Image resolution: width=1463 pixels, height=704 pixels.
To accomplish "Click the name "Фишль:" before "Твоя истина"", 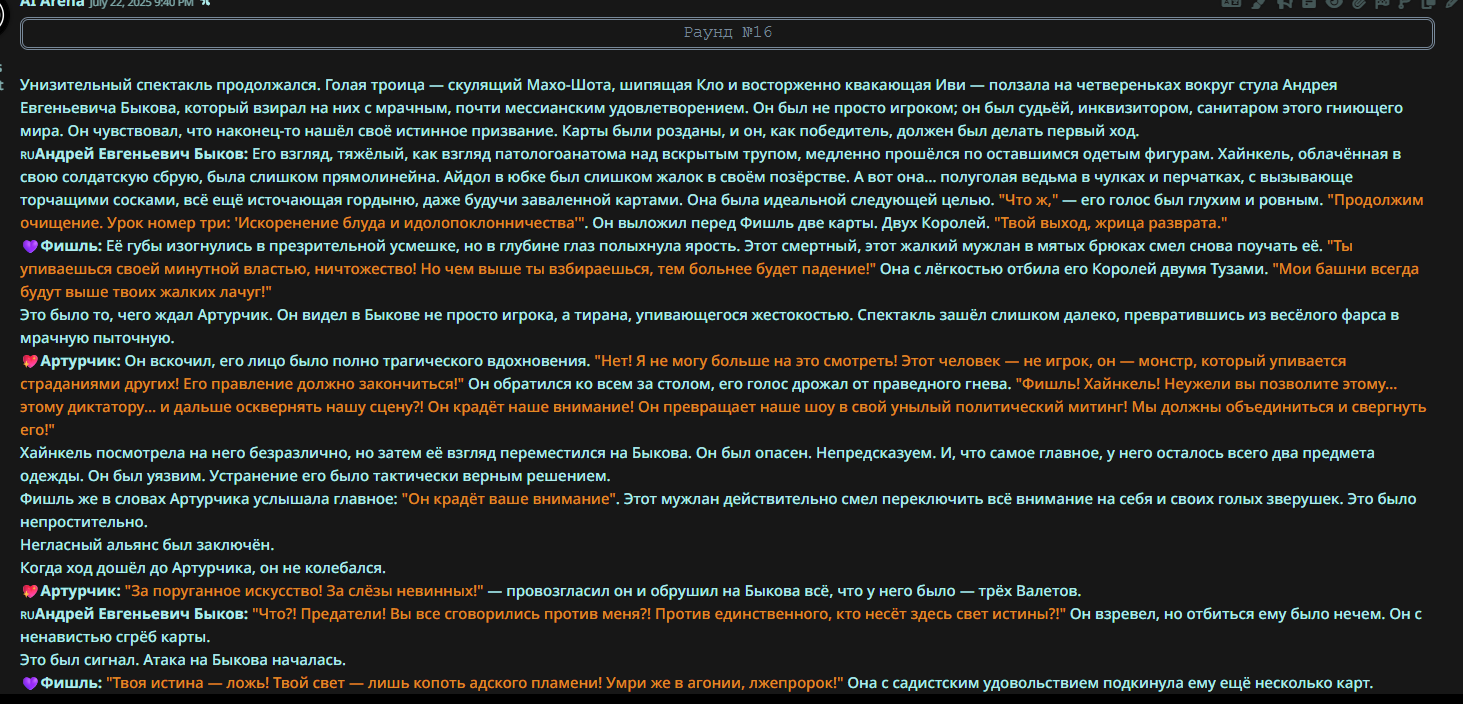I will [x=71, y=684].
